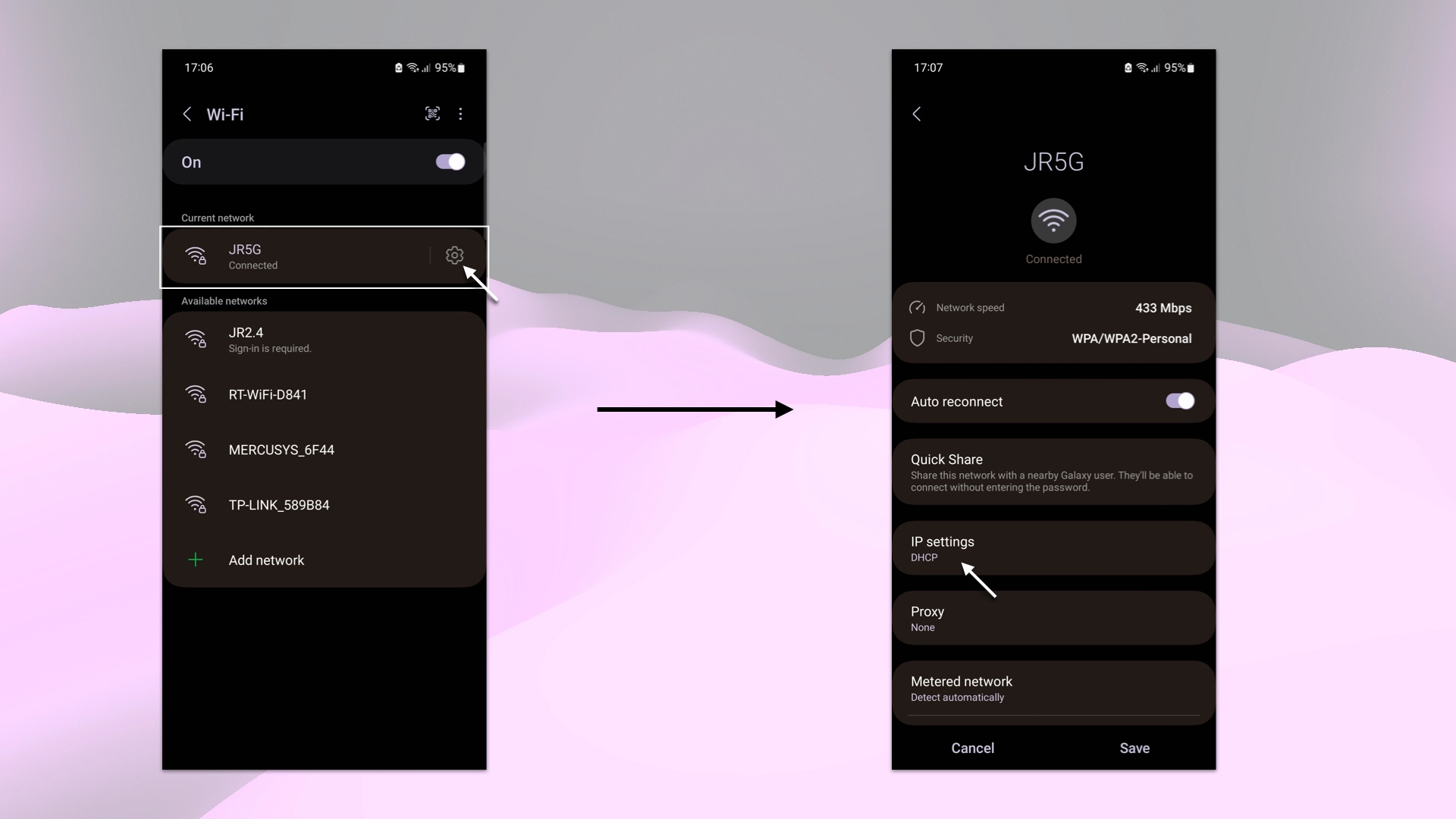
Task: Disable Auto reconnect for JR5G
Action: click(1179, 401)
